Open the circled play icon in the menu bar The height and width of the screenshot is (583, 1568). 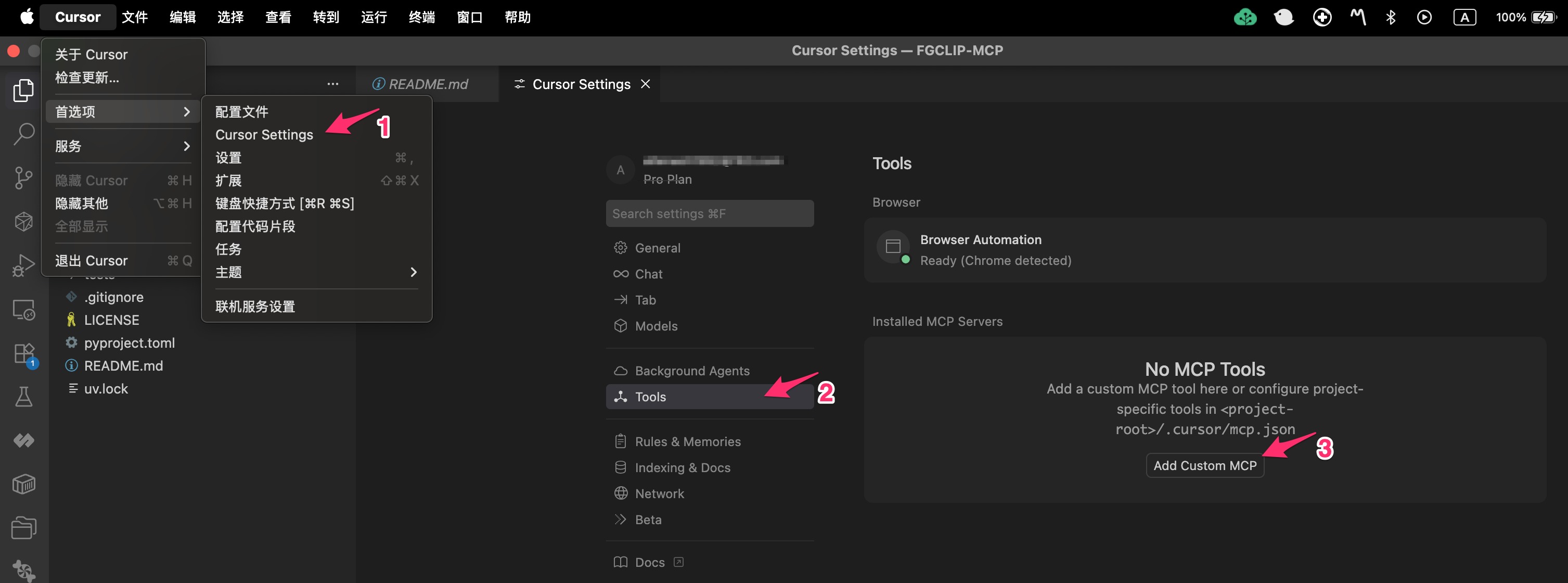click(1424, 17)
